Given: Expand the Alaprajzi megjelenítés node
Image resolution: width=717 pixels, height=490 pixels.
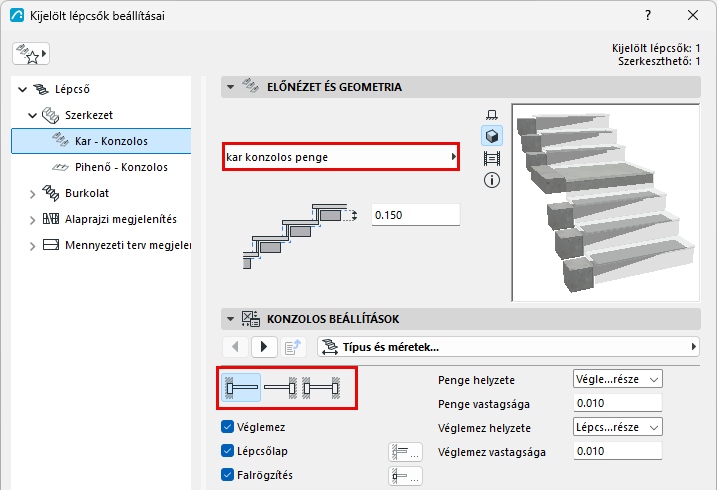Looking at the screenshot, I should click(32, 220).
